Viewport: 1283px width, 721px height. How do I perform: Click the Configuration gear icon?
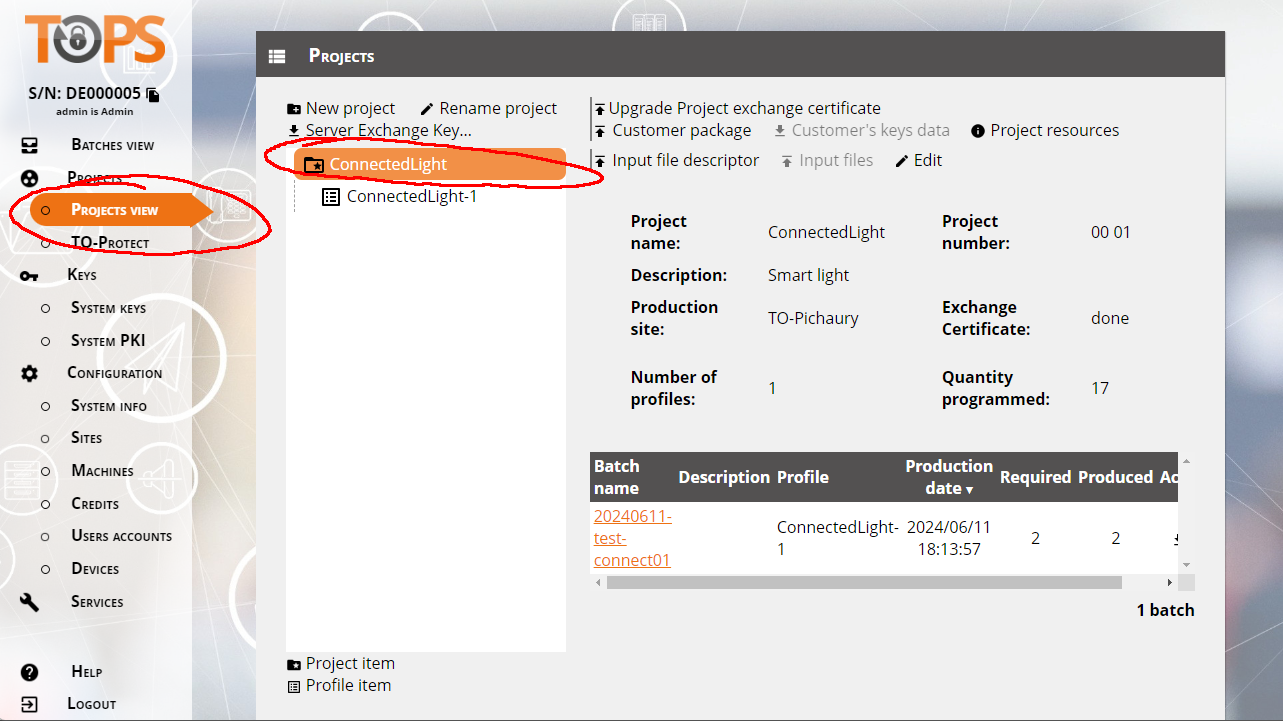pyautogui.click(x=30, y=373)
